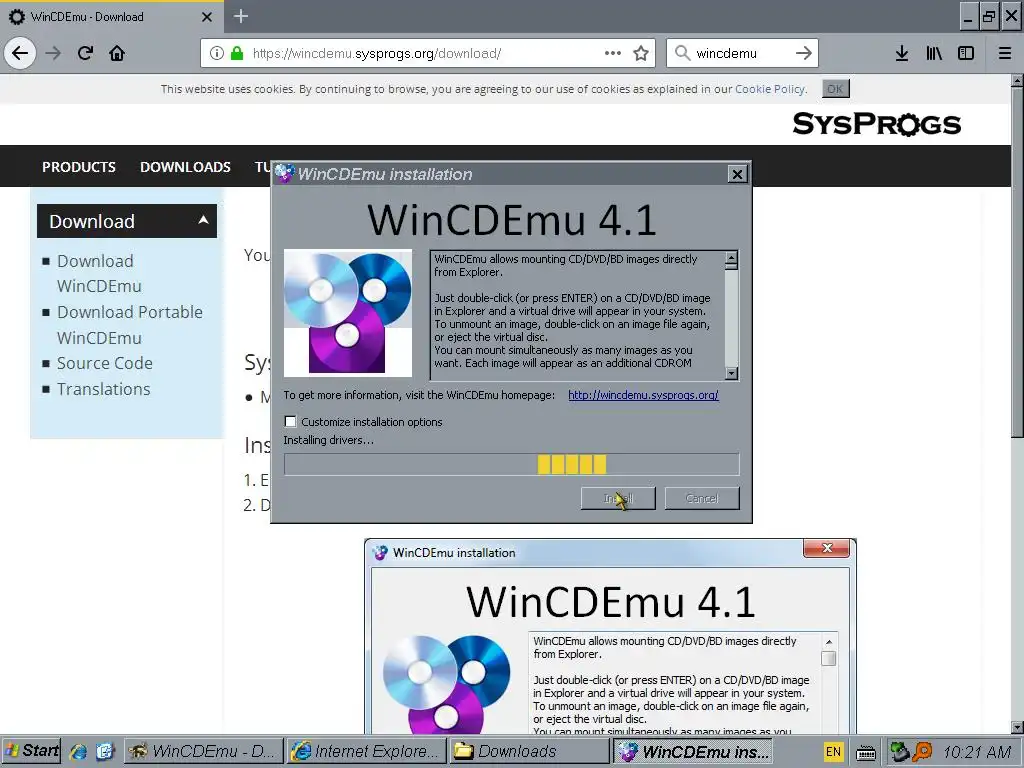Open the browser home page icon
The width and height of the screenshot is (1024, 768).
[117, 53]
